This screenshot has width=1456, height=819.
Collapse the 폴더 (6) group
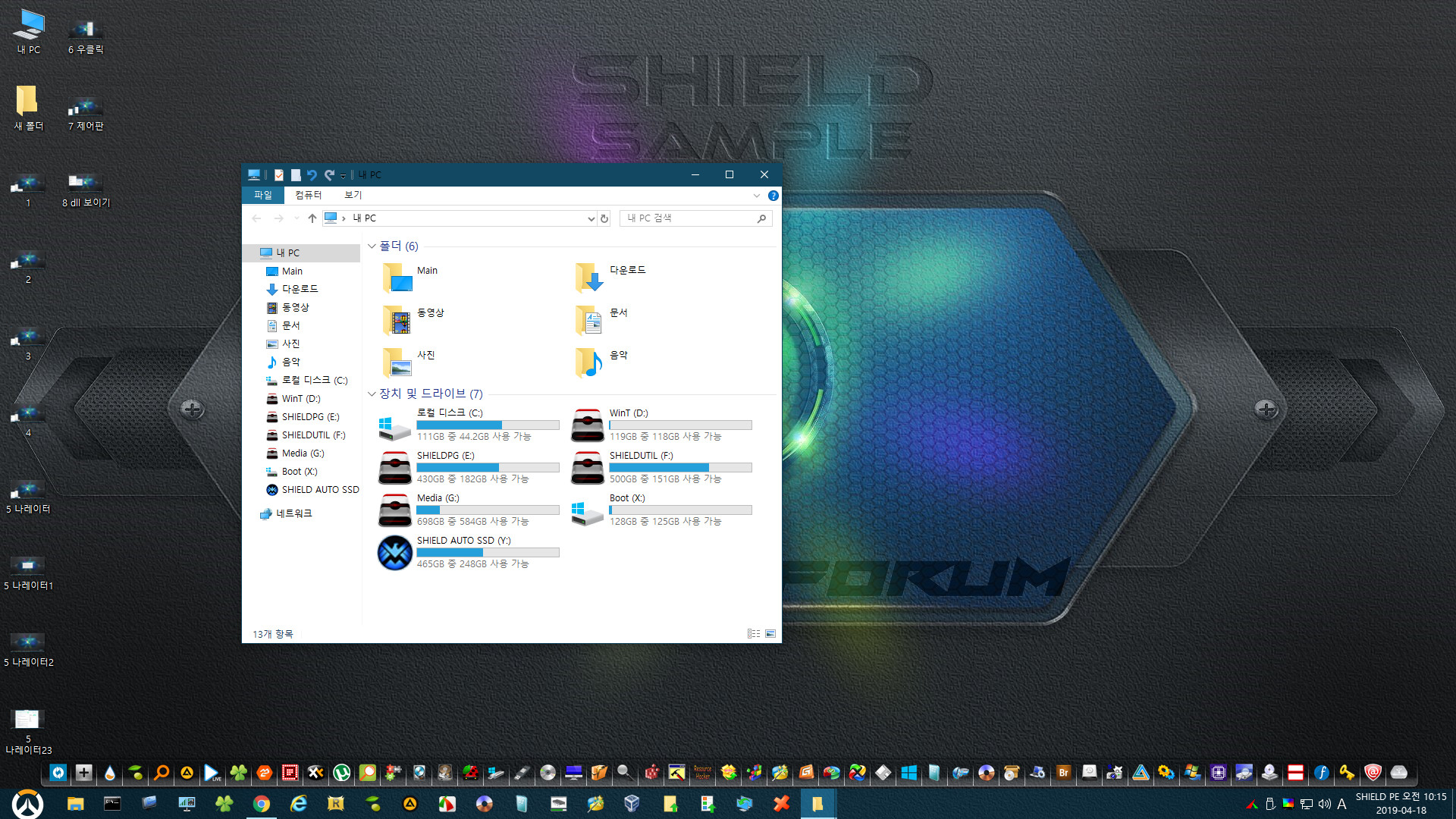pos(372,246)
